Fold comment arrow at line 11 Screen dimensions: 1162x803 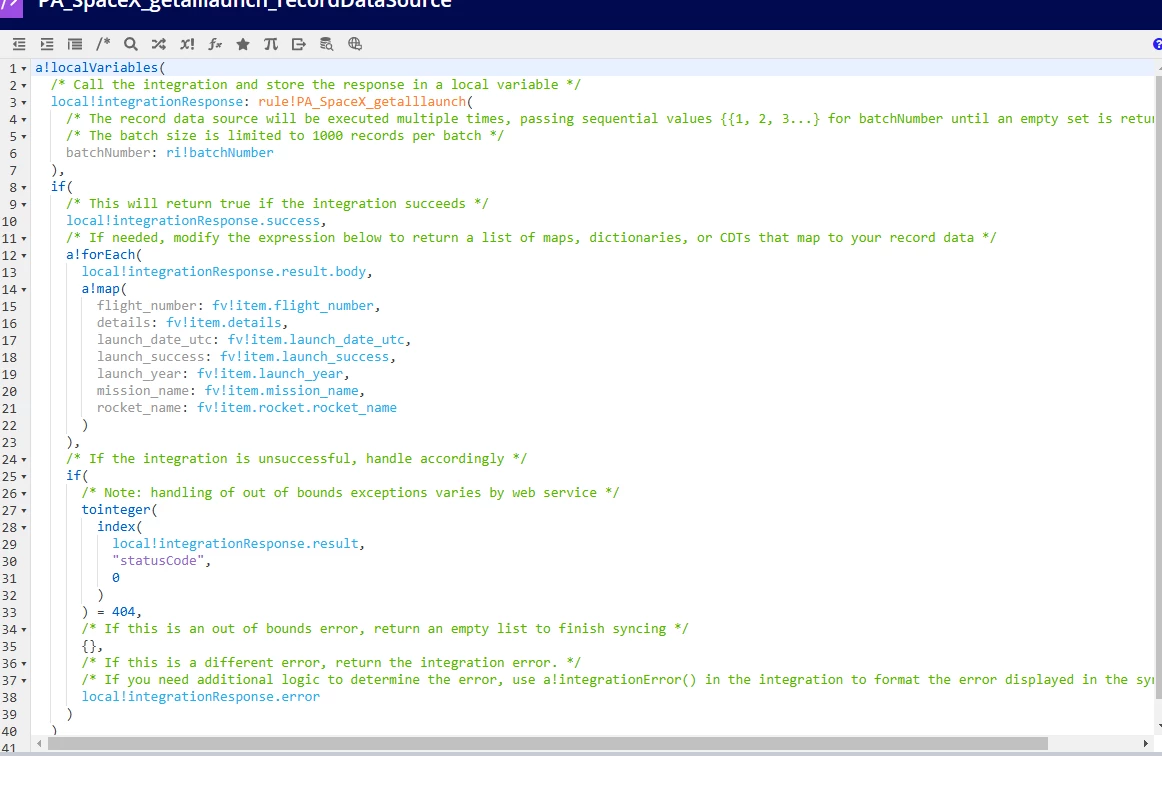24,239
